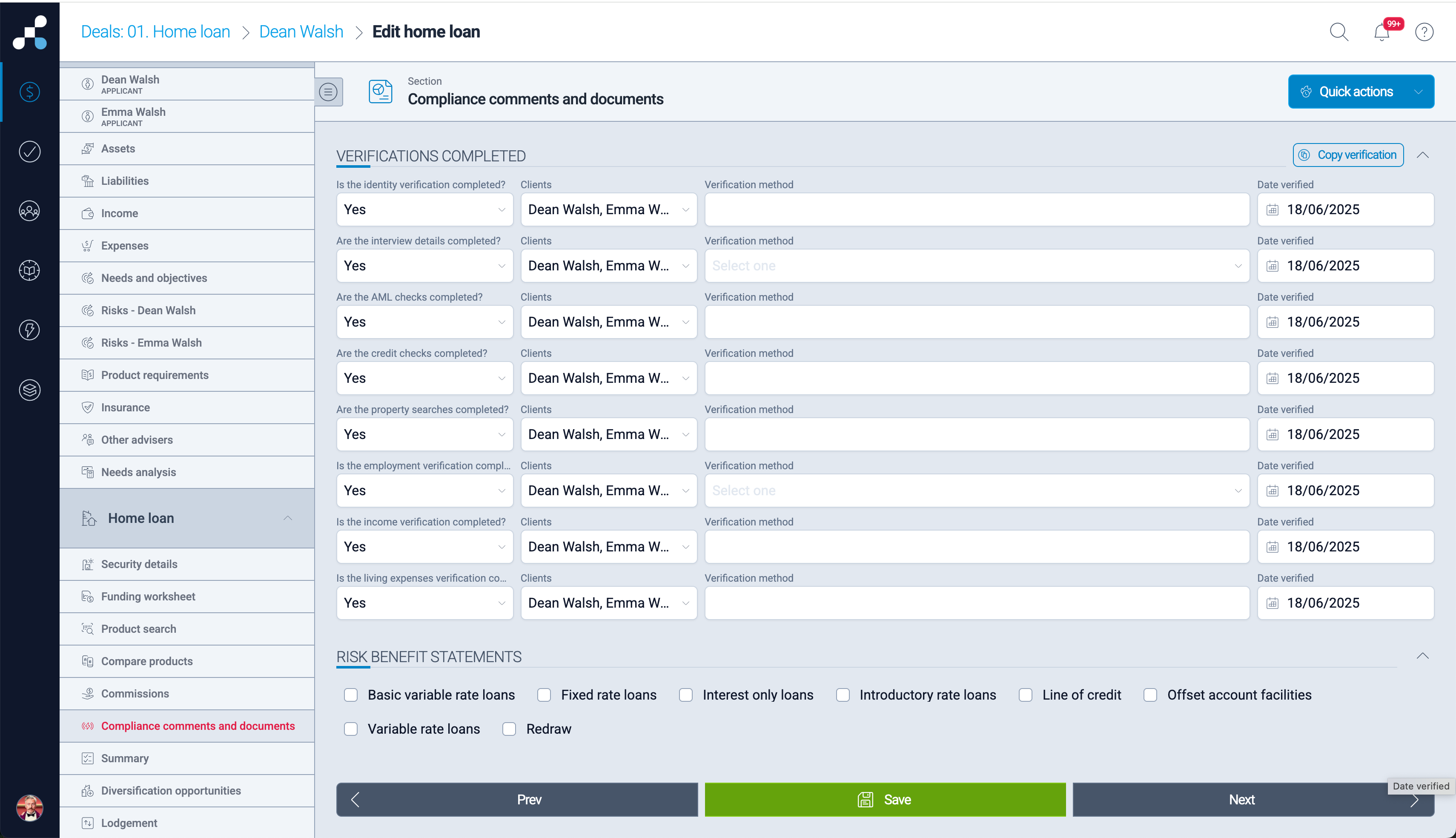Tick Introductory rate loans checkbox

(x=843, y=695)
